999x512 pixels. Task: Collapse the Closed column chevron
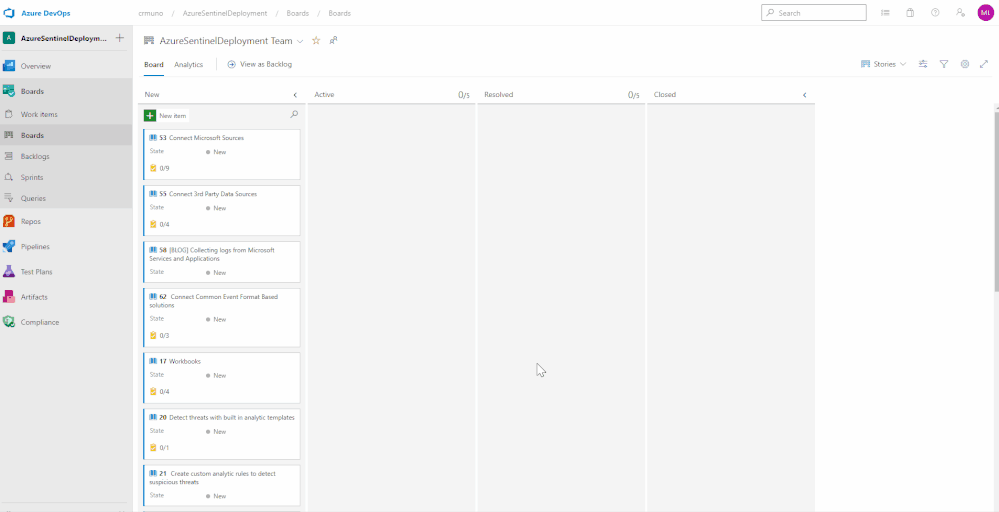(x=805, y=95)
